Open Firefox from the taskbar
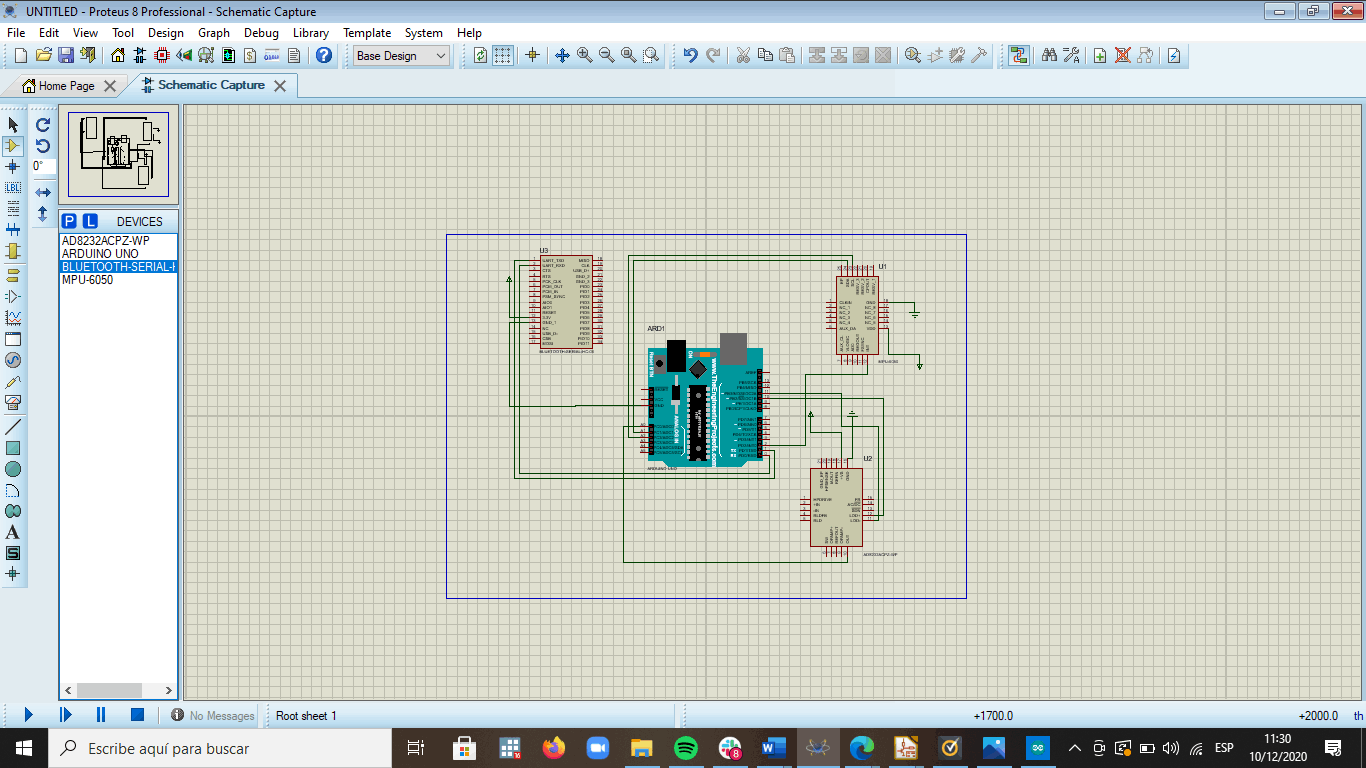Viewport: 1366px width, 768px height. click(554, 748)
